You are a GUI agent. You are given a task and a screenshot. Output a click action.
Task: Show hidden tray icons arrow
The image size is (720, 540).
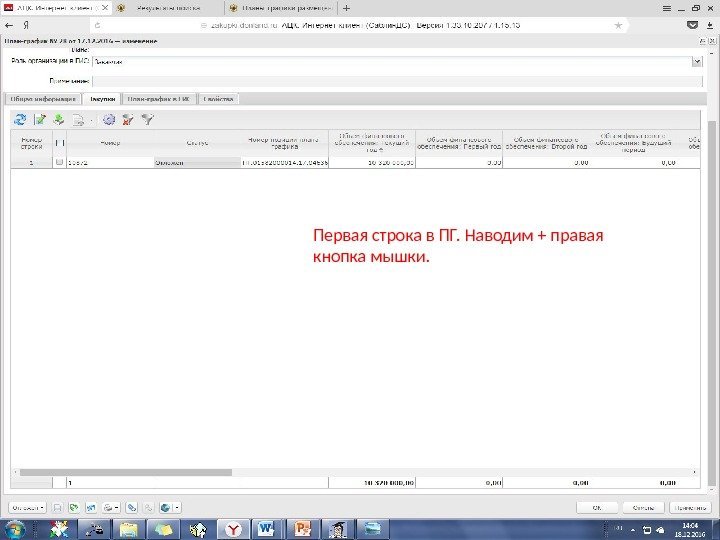point(633,529)
